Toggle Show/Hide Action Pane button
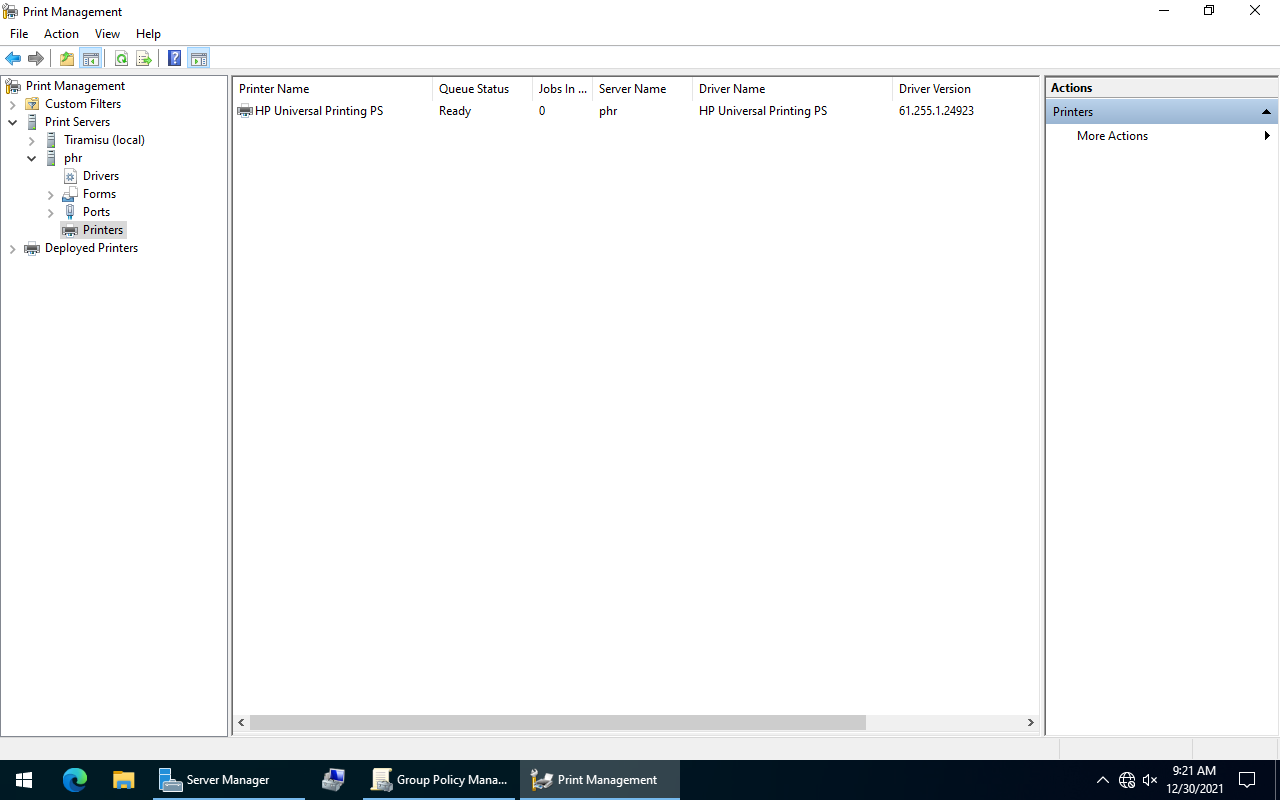 198,58
